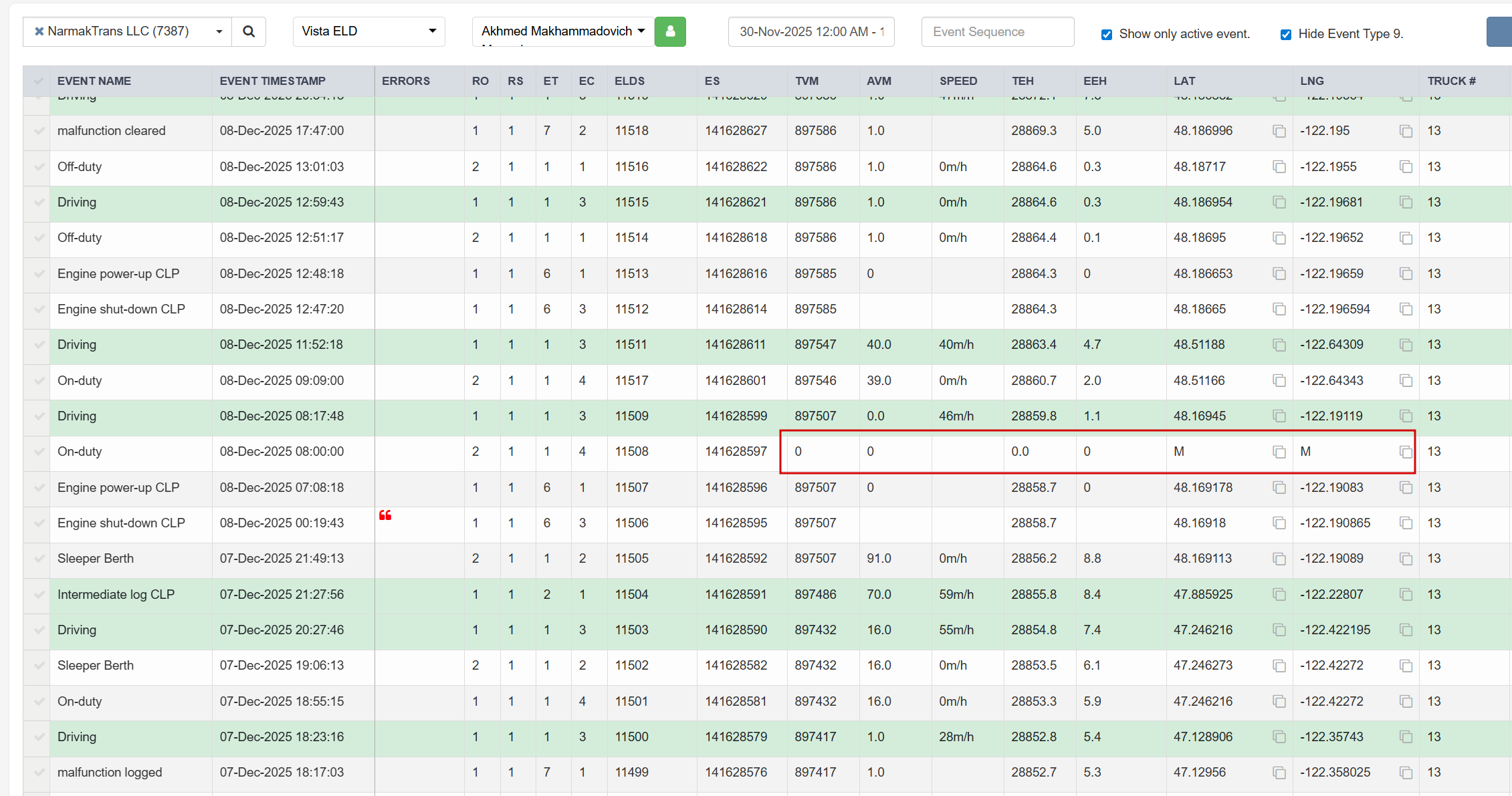Copy the M latitude value icon

click(x=1279, y=452)
